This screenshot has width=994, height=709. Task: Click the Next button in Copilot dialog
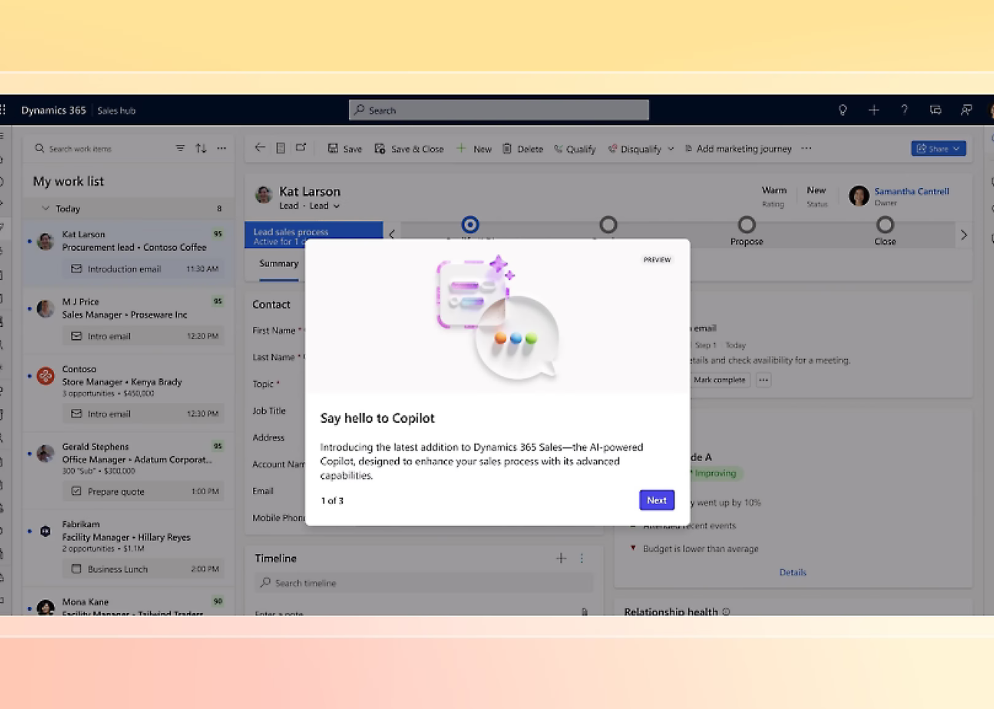click(x=656, y=500)
